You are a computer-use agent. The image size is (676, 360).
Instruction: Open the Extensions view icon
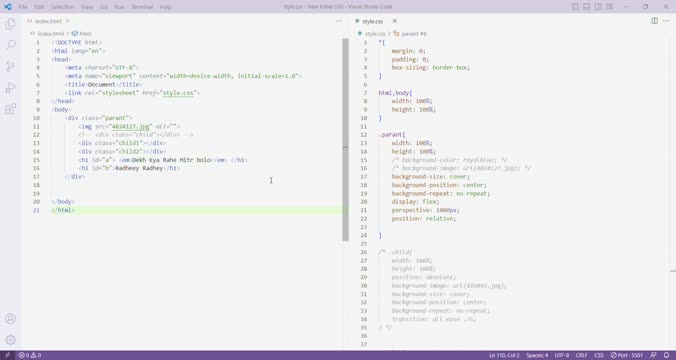tap(10, 109)
